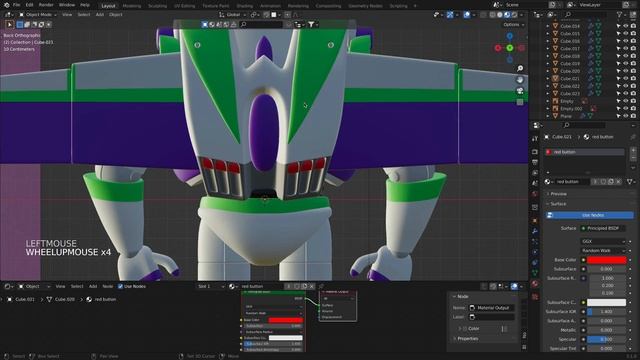Click the Material Output name field
Screen dimensions: 640x360
pyautogui.click(x=491, y=308)
